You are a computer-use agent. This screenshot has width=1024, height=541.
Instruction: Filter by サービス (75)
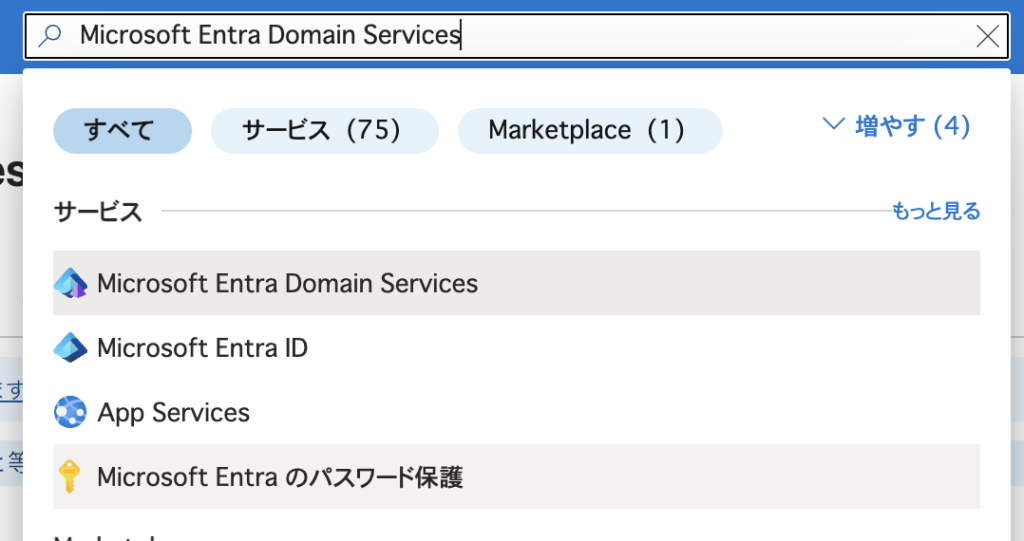325,131
